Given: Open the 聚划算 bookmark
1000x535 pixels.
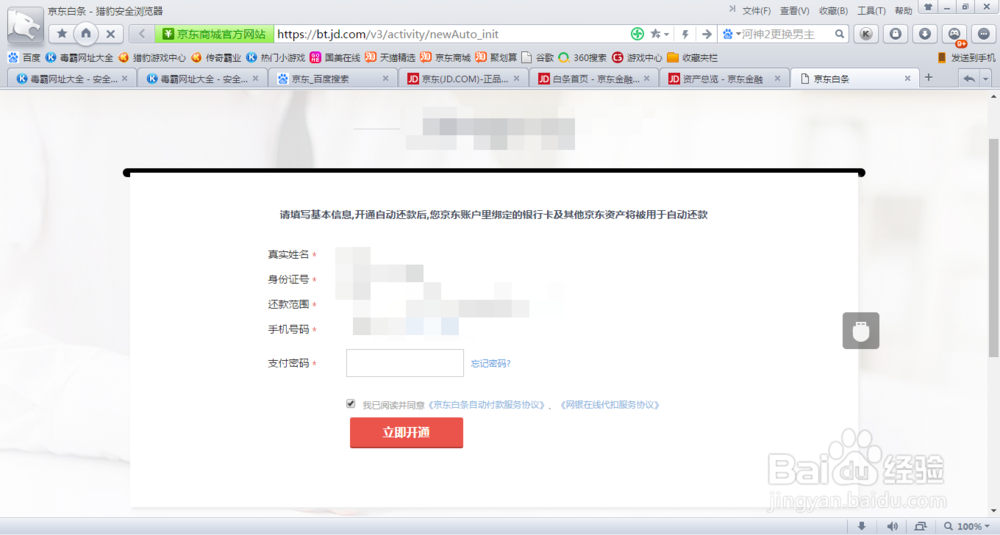Looking at the screenshot, I should coord(496,57).
